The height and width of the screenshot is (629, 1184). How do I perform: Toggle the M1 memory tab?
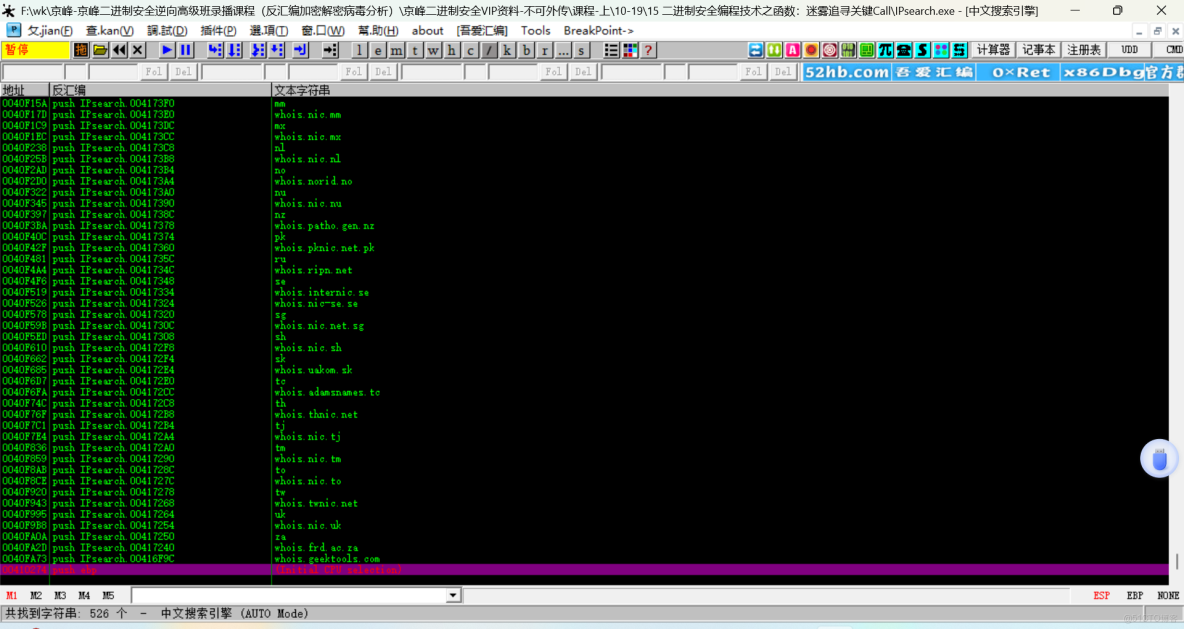coord(12,596)
